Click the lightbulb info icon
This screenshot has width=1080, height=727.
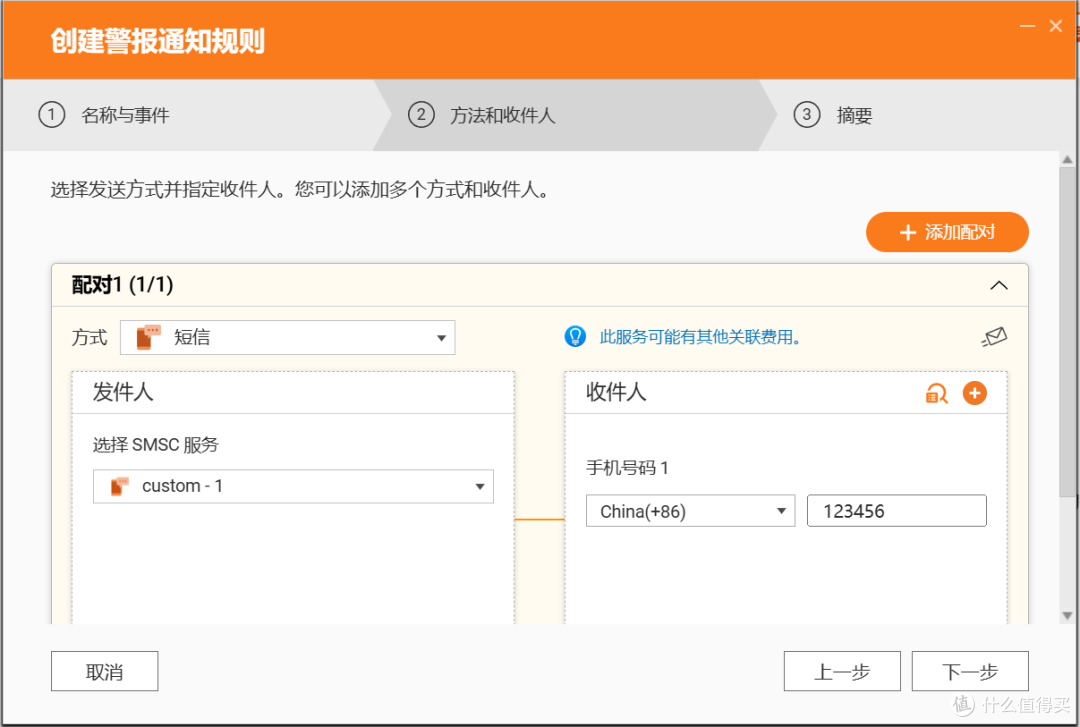point(575,336)
